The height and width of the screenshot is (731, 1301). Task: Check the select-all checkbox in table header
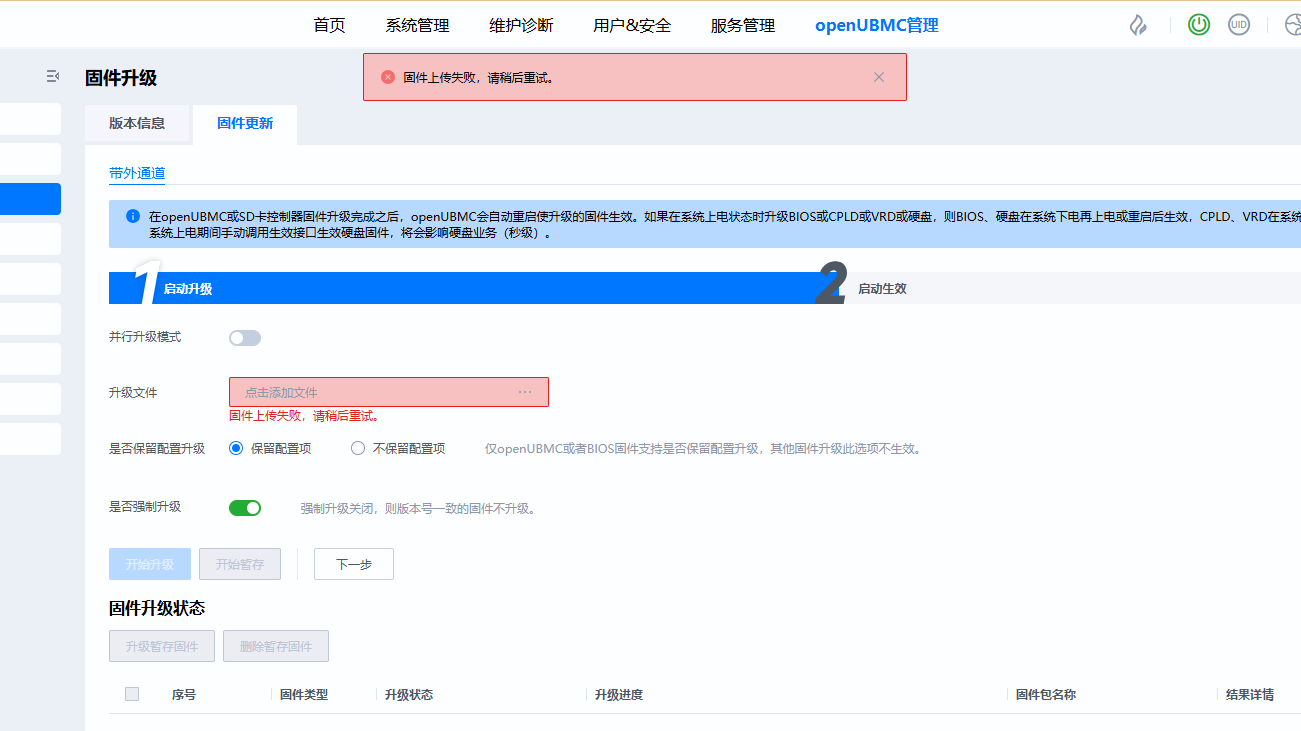pyautogui.click(x=132, y=694)
